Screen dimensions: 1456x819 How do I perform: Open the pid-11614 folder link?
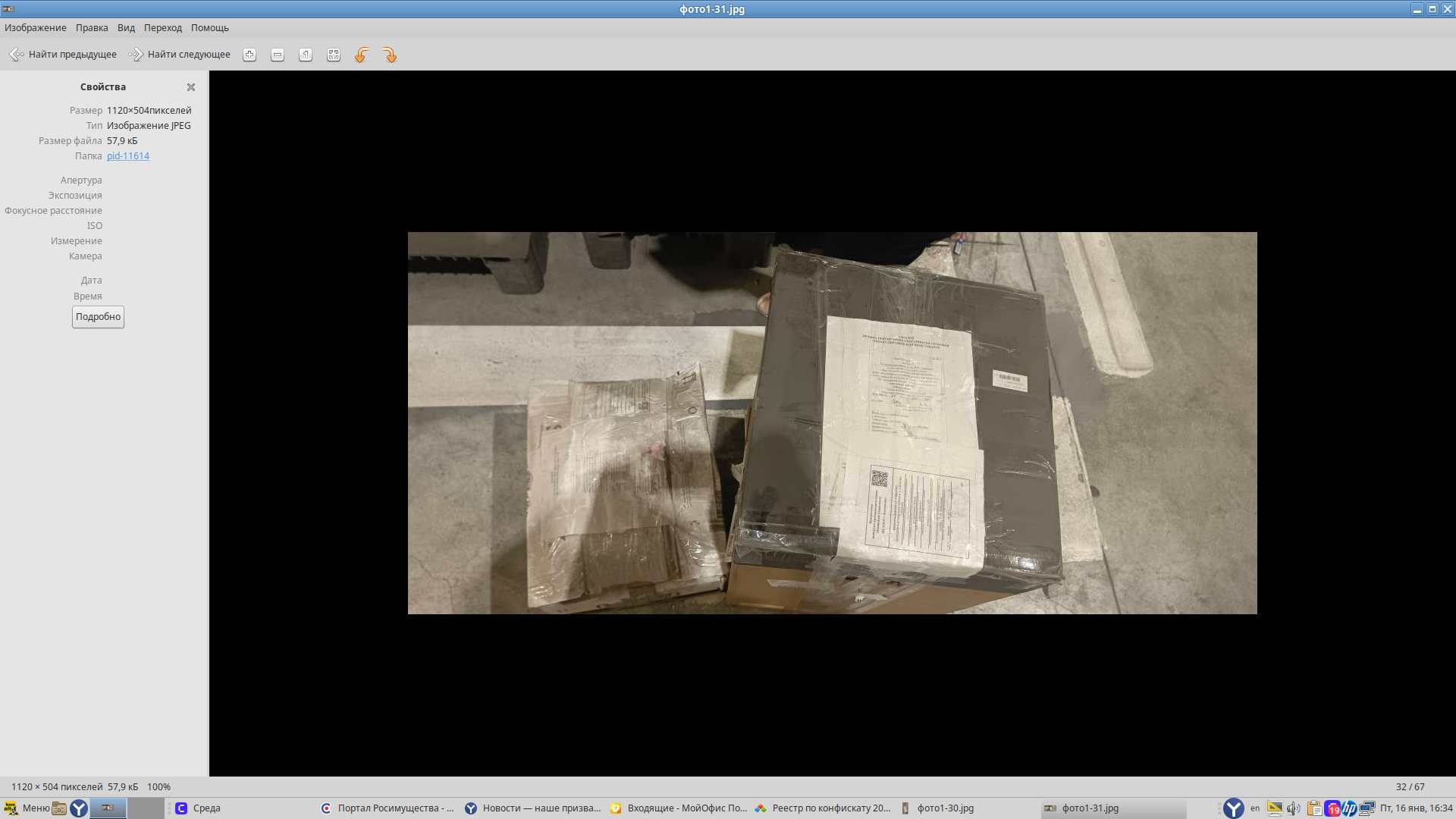[128, 156]
